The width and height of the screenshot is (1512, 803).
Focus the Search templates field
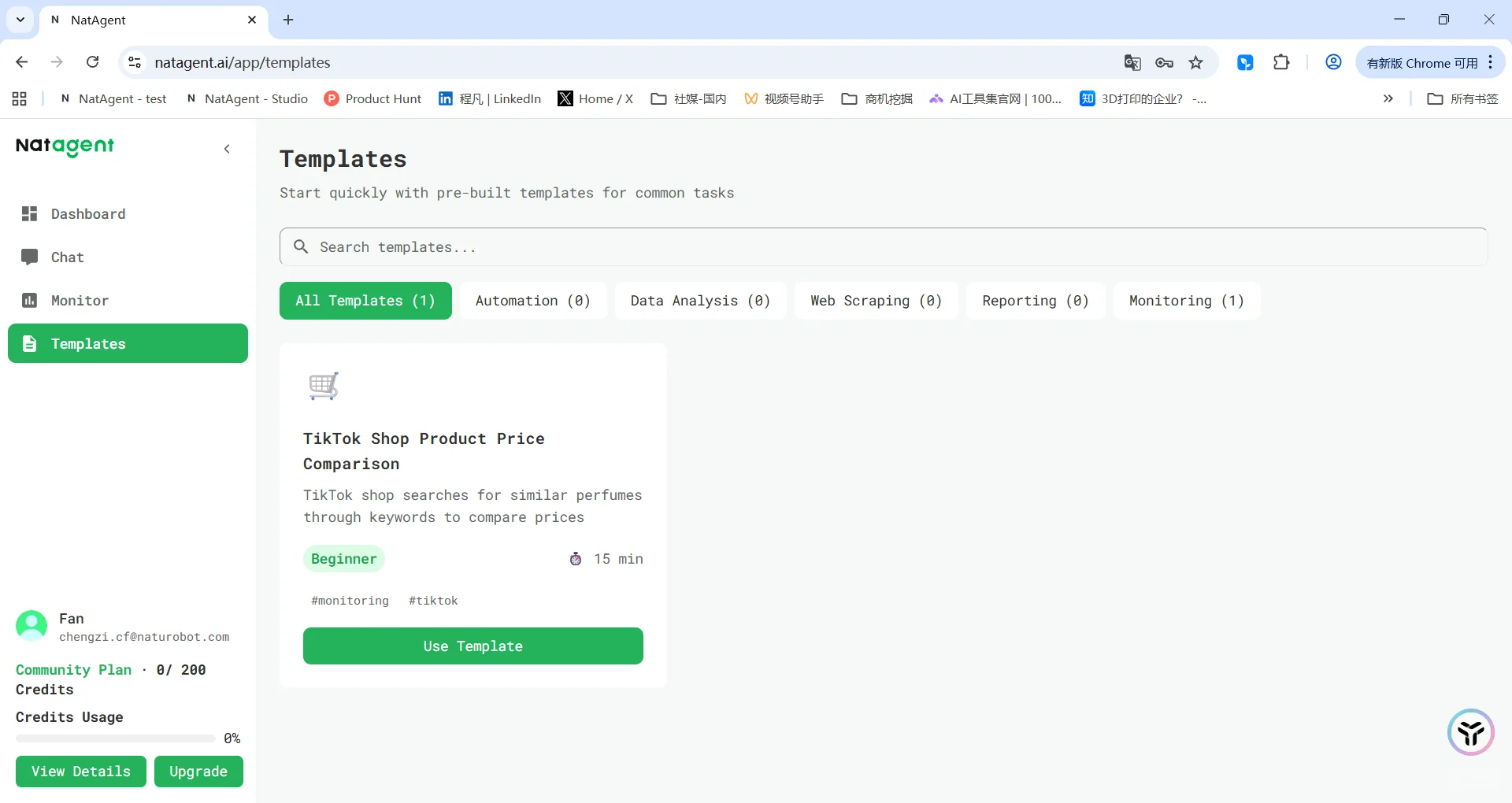click(x=884, y=247)
